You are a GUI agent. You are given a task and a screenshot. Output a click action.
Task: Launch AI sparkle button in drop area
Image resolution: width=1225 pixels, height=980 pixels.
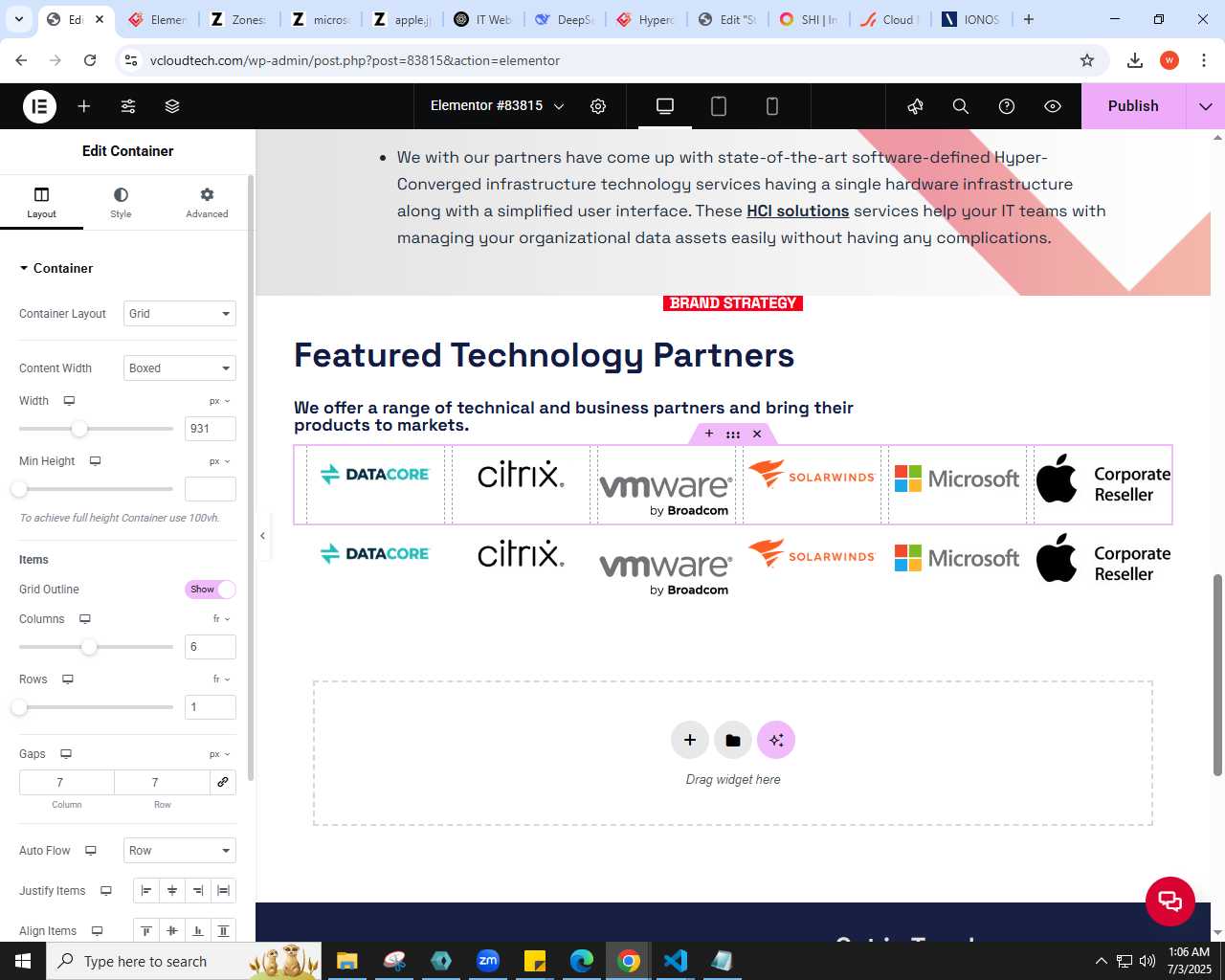click(x=776, y=740)
